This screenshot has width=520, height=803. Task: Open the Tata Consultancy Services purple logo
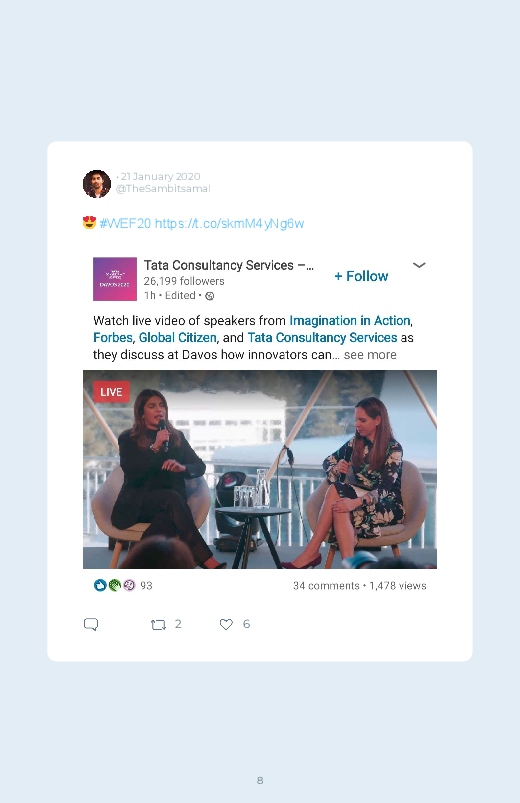coord(115,279)
